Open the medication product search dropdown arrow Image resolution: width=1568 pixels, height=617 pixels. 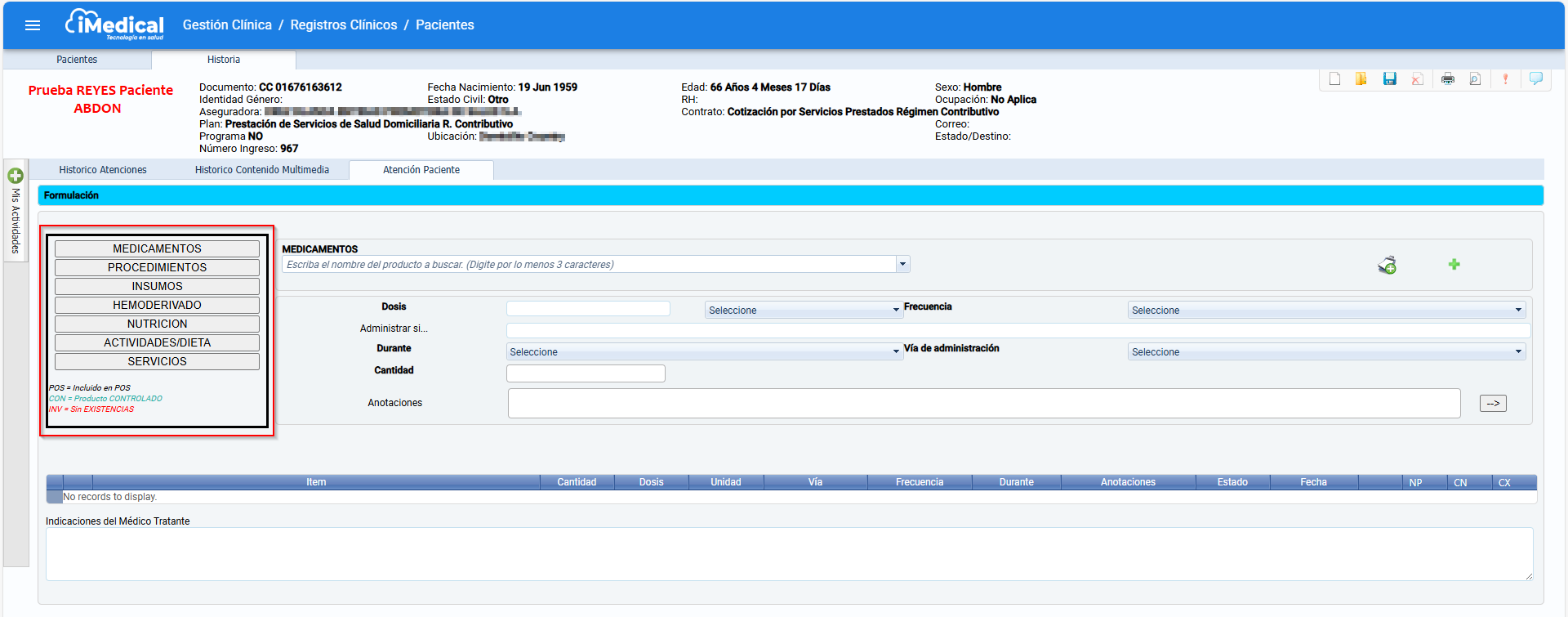pyautogui.click(x=902, y=264)
